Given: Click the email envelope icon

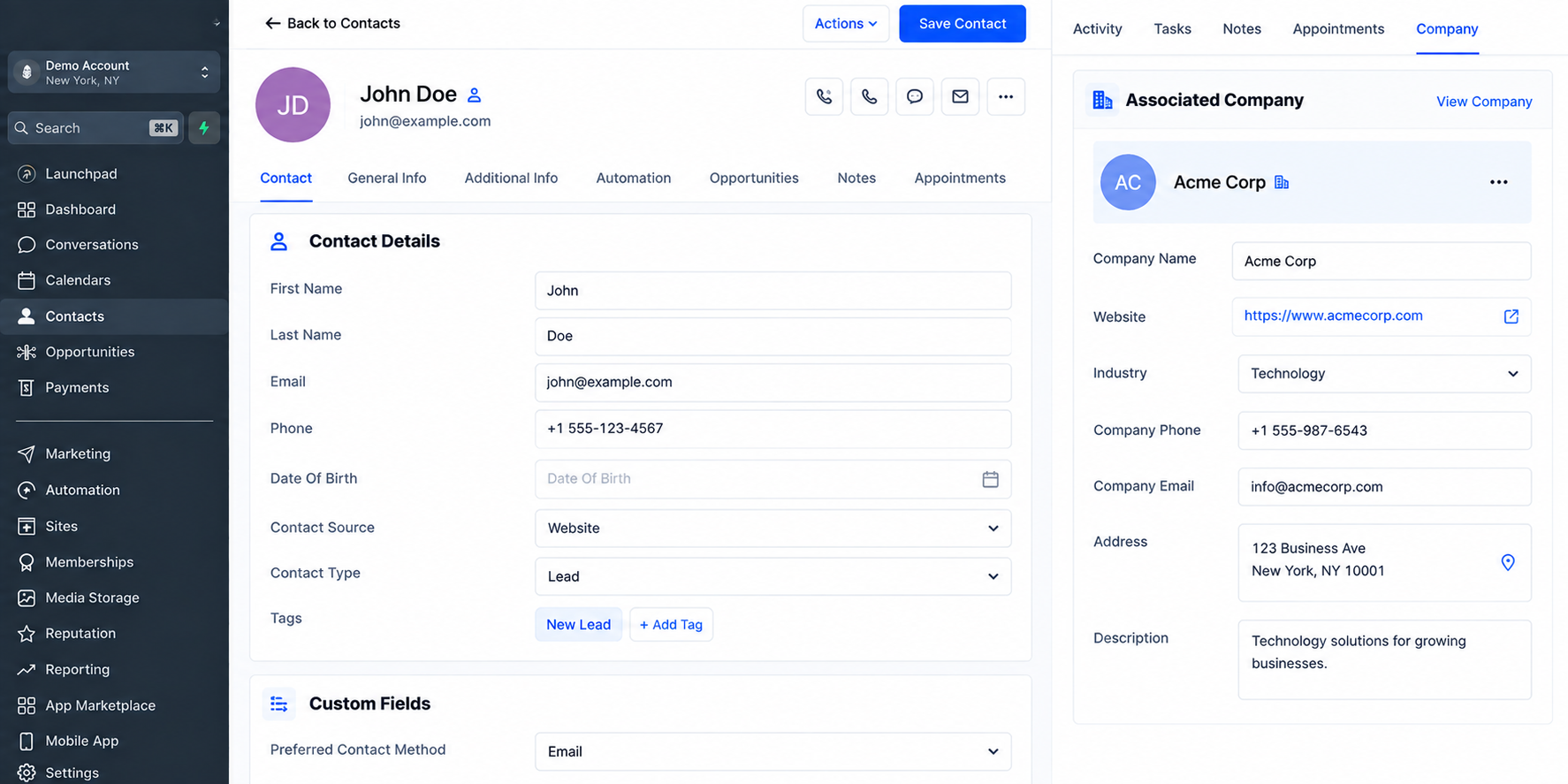Looking at the screenshot, I should coord(960,96).
